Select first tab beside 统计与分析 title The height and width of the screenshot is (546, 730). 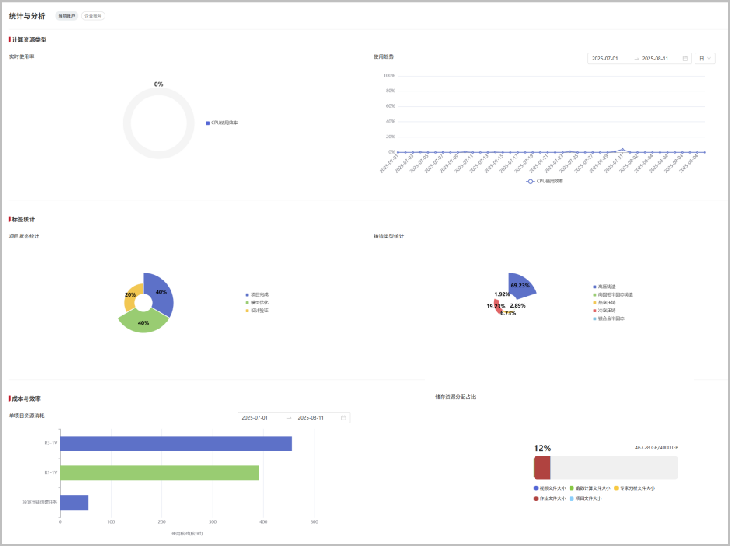click(65, 16)
